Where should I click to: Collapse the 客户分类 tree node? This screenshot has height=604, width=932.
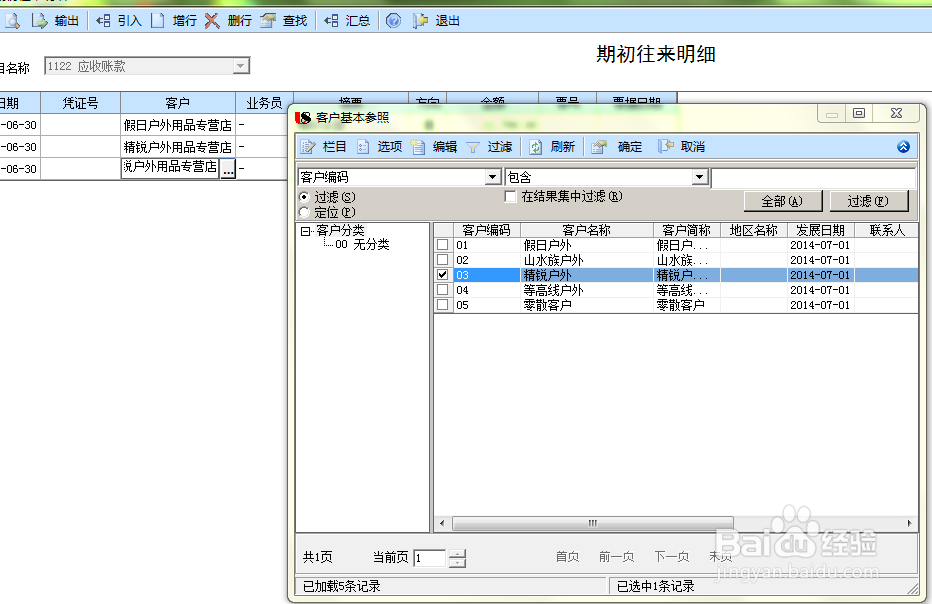[x=306, y=231]
